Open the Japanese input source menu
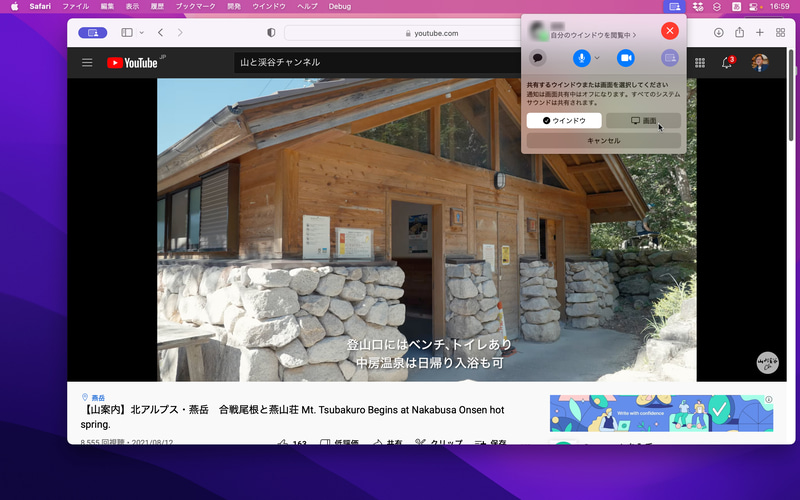800x500 pixels. [736, 7]
